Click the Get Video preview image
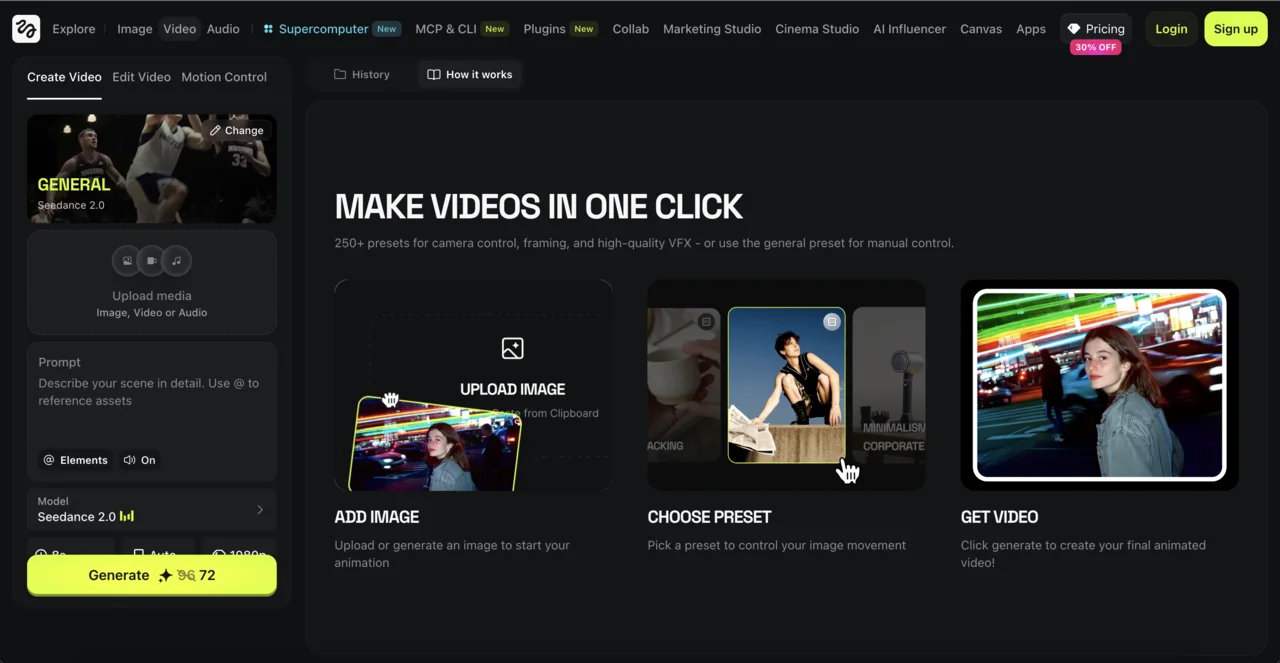Viewport: 1280px width, 663px height. (1099, 385)
